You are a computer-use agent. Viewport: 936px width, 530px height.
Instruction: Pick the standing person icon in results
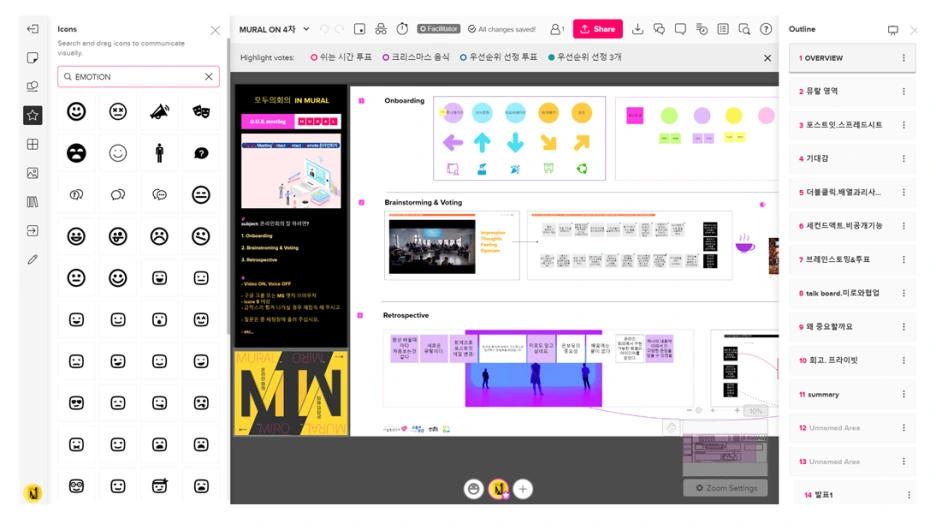coord(159,153)
